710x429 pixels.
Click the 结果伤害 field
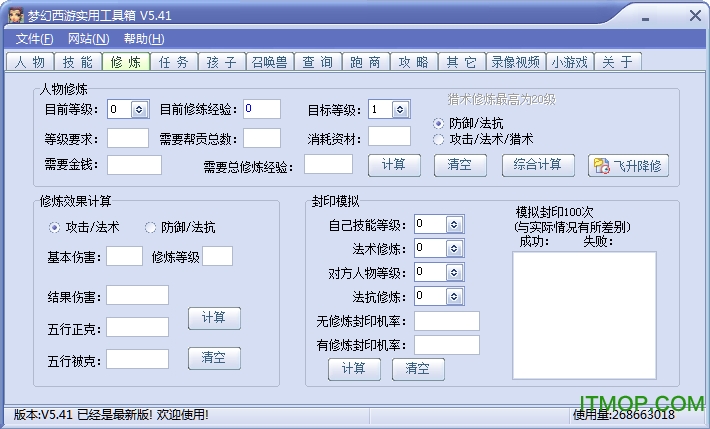[x=138, y=295]
